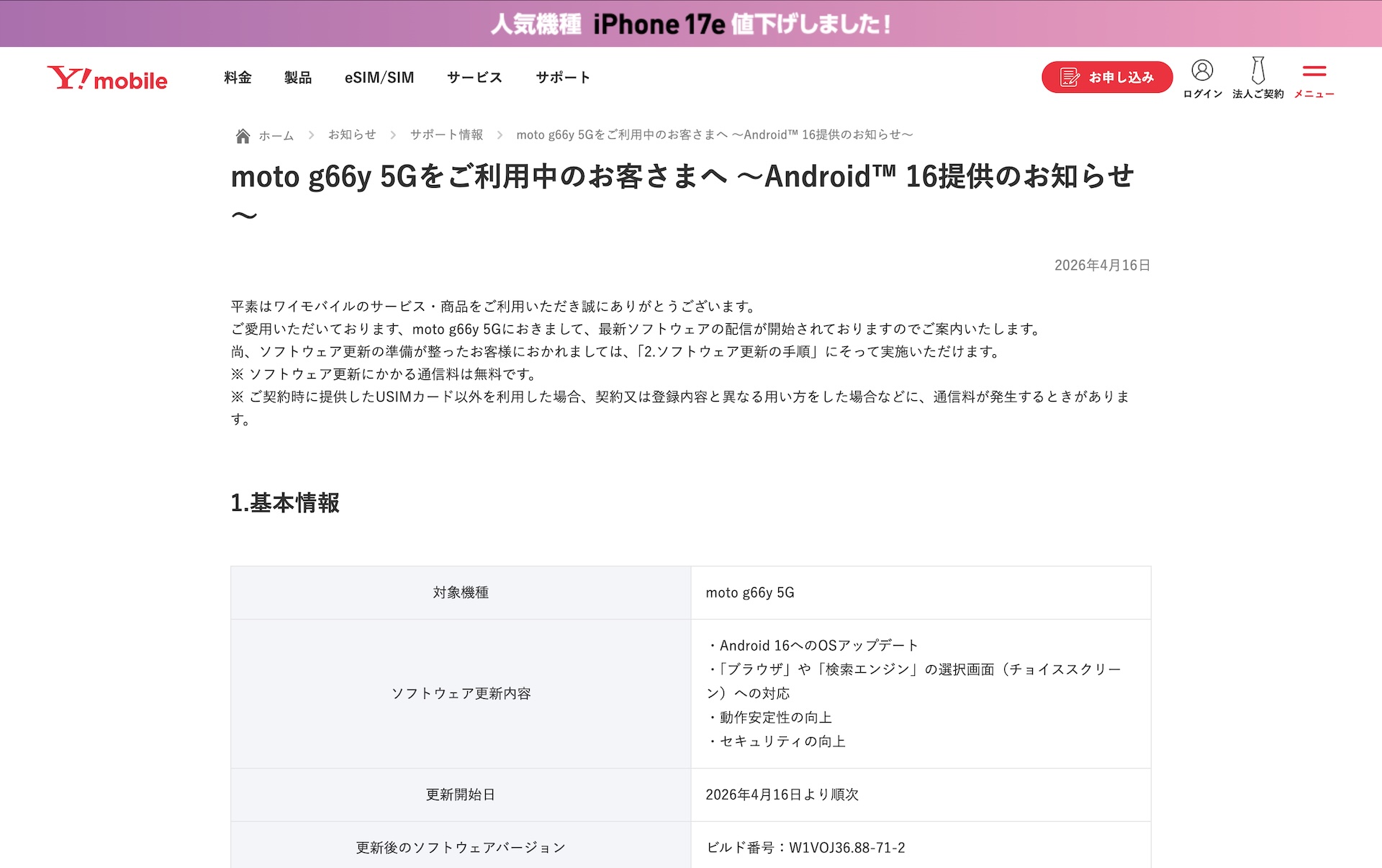
Task: Open the サポート navigation menu
Action: pos(563,77)
